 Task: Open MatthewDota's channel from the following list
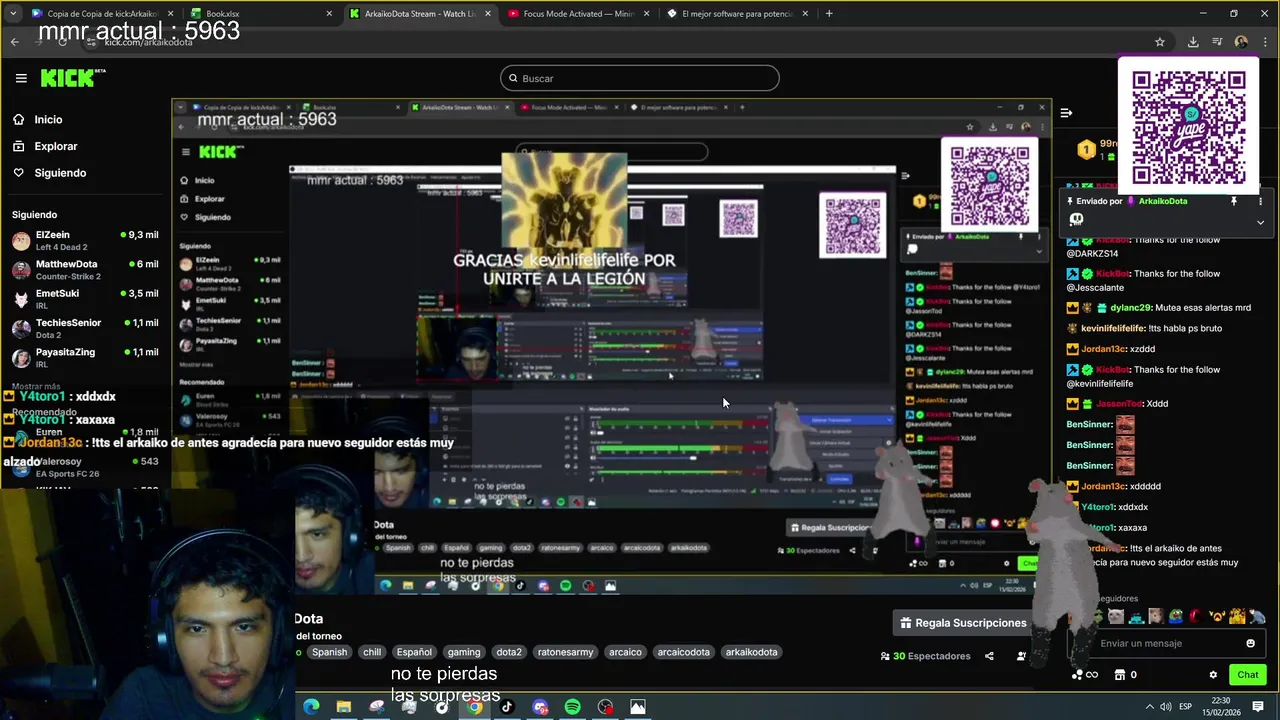click(x=85, y=270)
